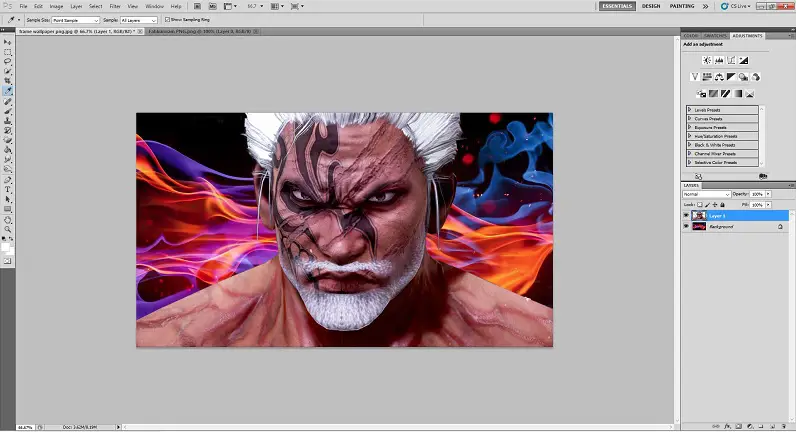Screen dimensions: 796x432
Task: Toggle Show Sampling Ring checkbox
Action: coord(168,20)
